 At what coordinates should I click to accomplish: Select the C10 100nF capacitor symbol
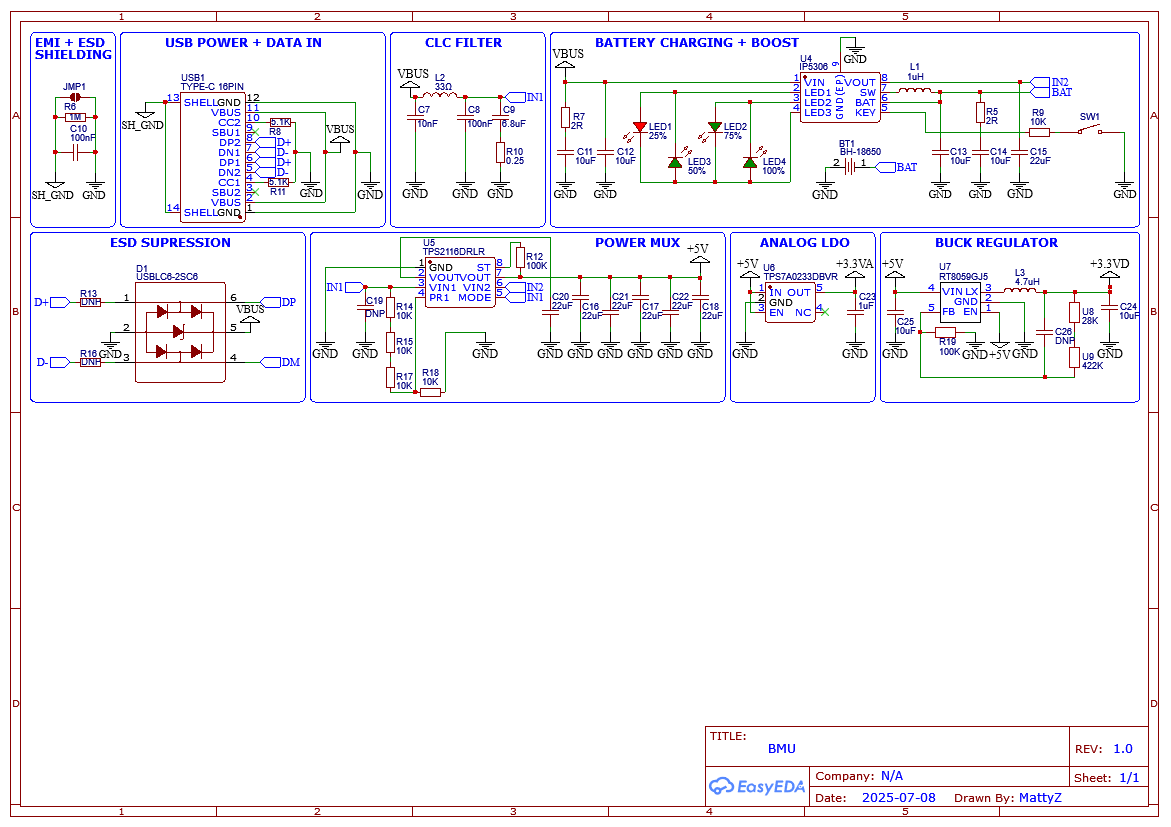pos(75,153)
